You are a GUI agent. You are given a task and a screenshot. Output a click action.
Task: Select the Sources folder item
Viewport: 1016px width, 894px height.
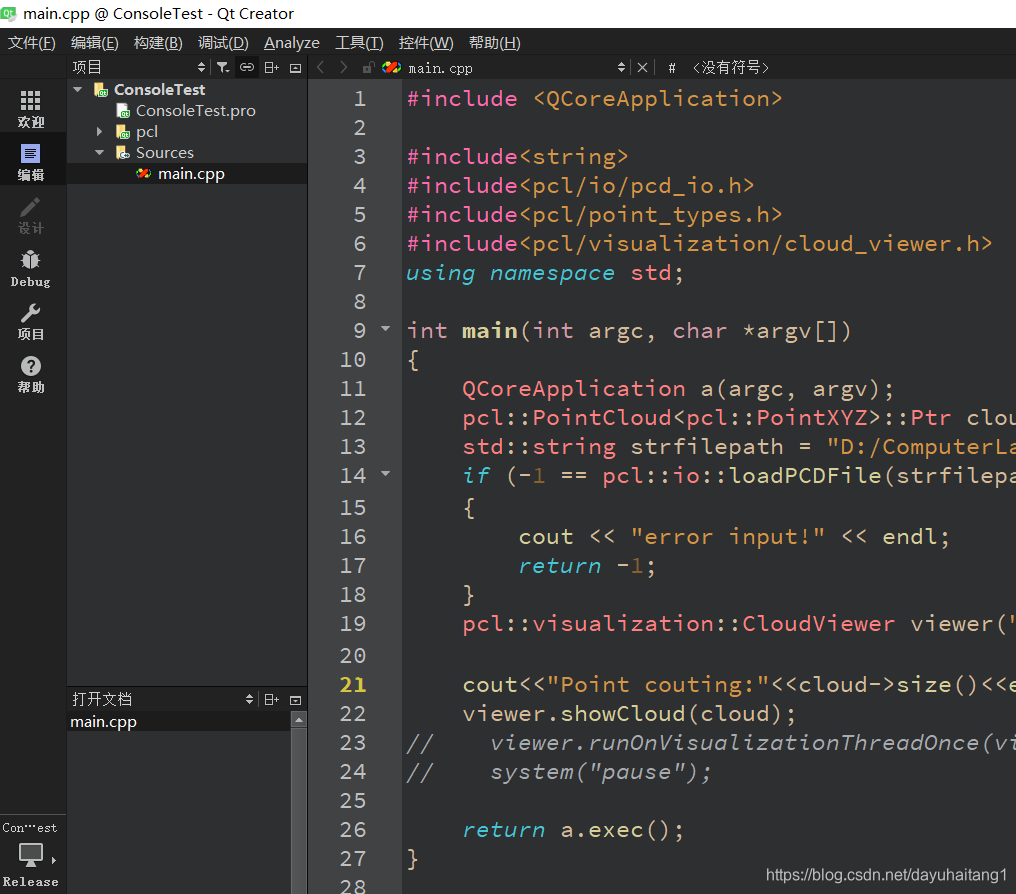point(165,153)
